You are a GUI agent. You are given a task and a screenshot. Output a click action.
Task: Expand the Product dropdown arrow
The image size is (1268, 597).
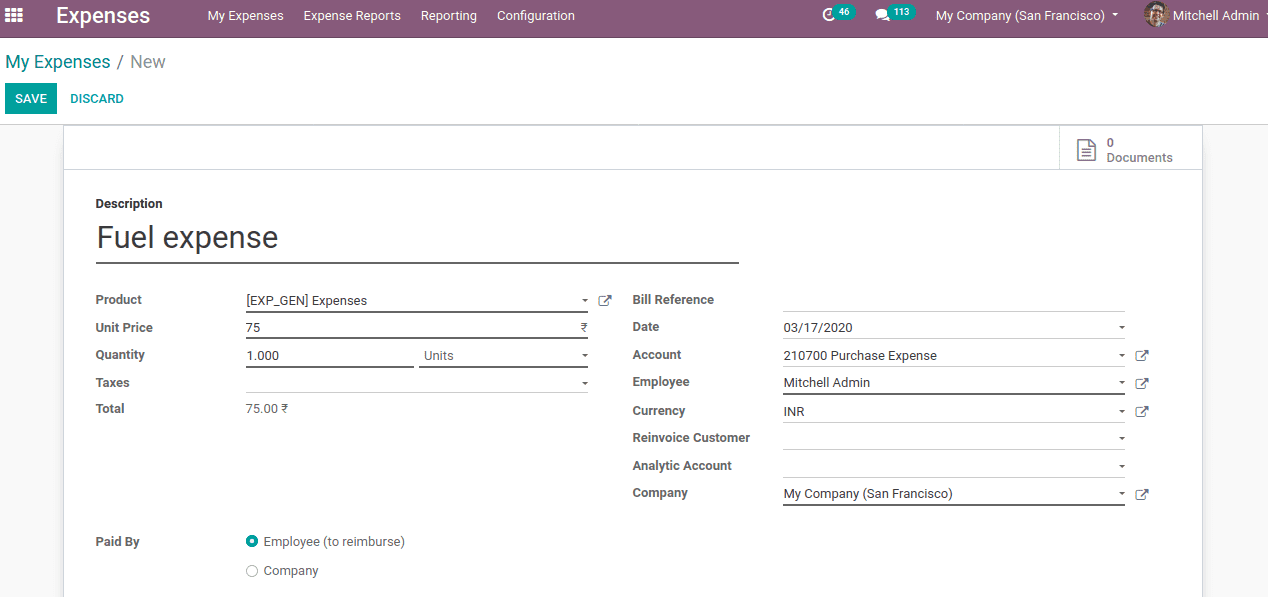tap(584, 301)
